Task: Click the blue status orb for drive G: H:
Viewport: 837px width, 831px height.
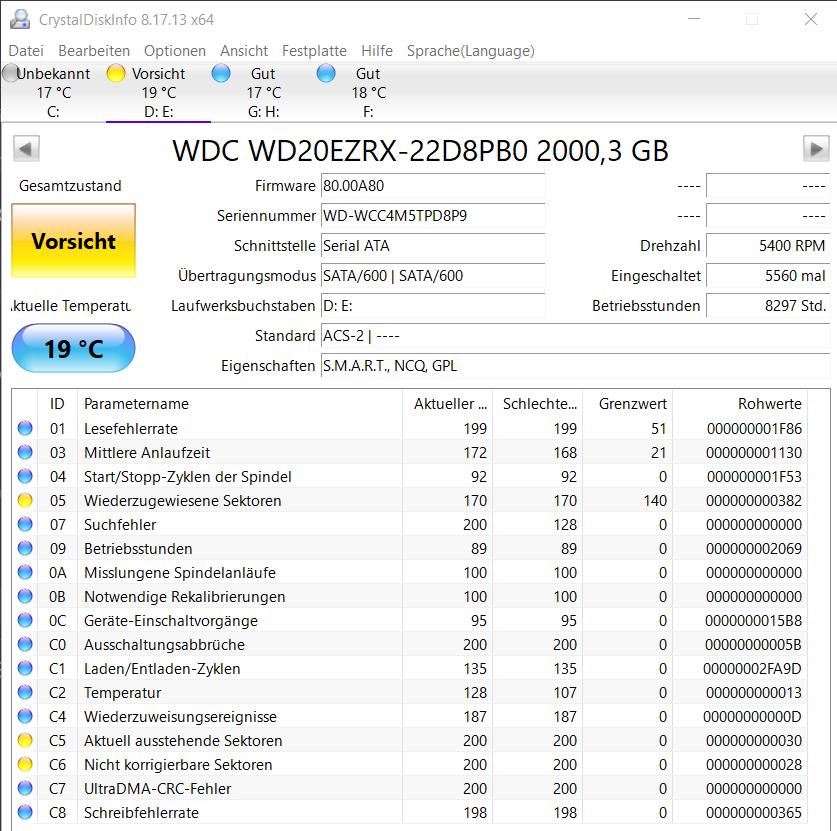Action: [x=221, y=73]
